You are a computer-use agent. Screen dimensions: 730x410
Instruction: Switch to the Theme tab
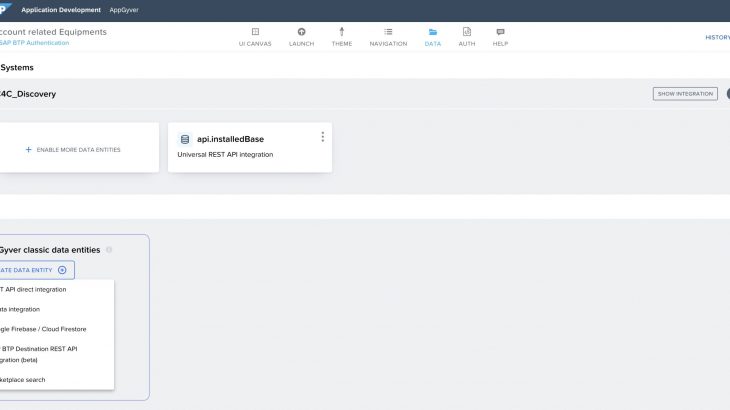tap(342, 37)
